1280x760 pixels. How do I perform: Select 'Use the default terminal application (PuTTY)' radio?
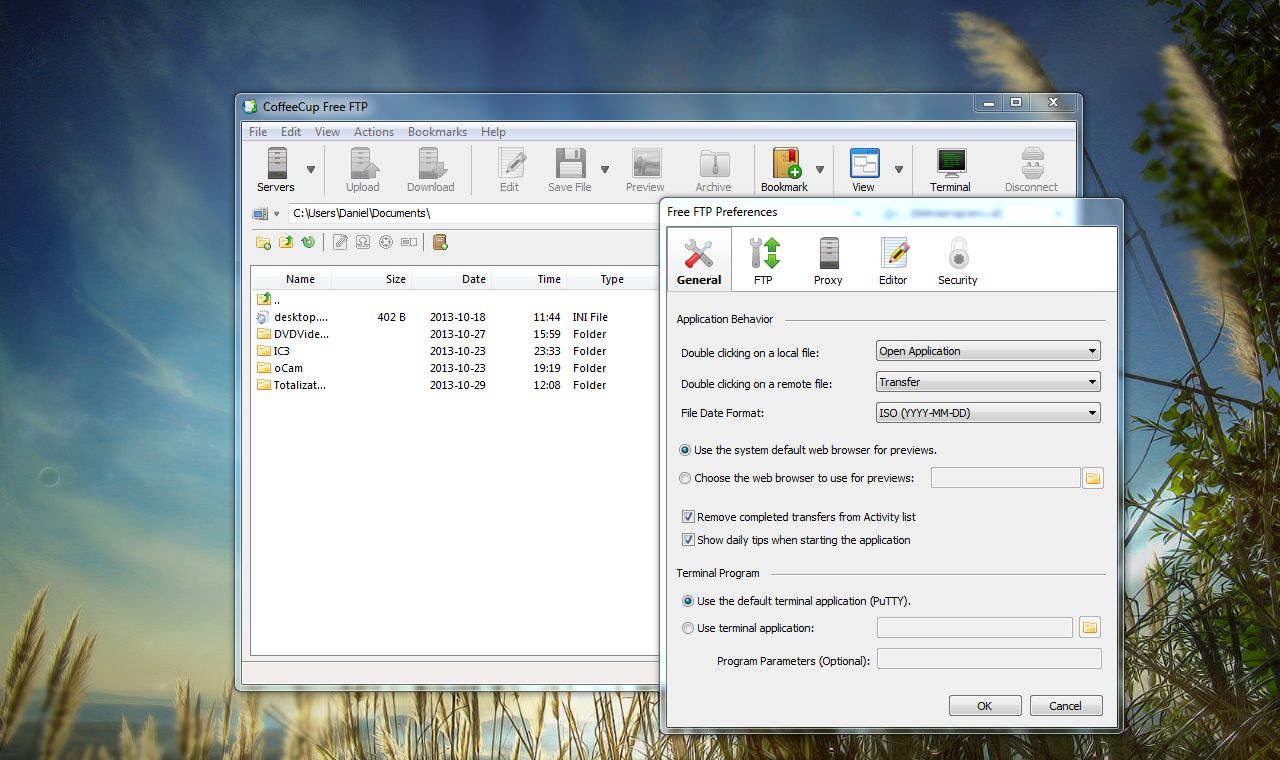click(687, 601)
